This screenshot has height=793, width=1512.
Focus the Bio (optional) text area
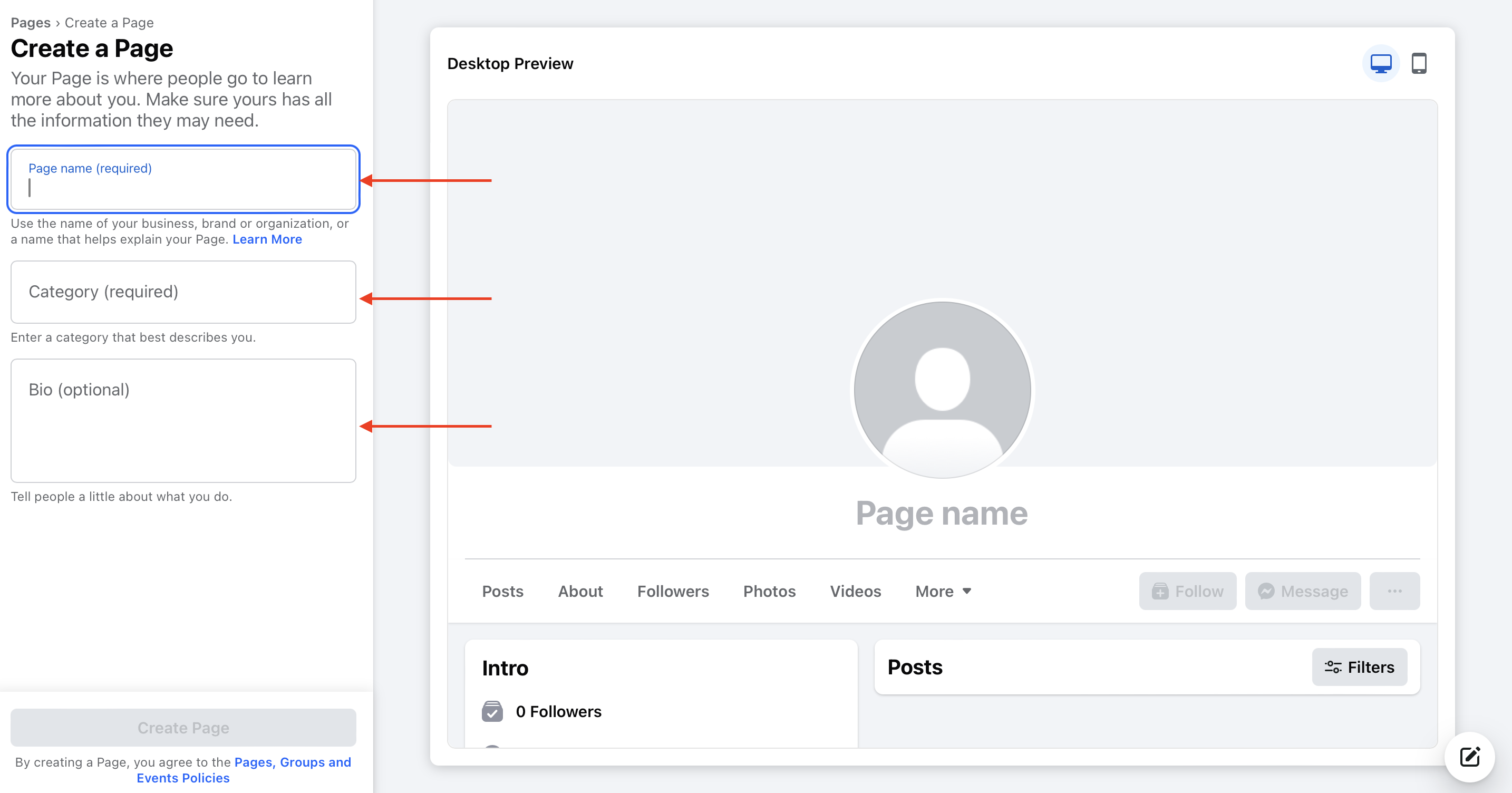click(x=183, y=420)
